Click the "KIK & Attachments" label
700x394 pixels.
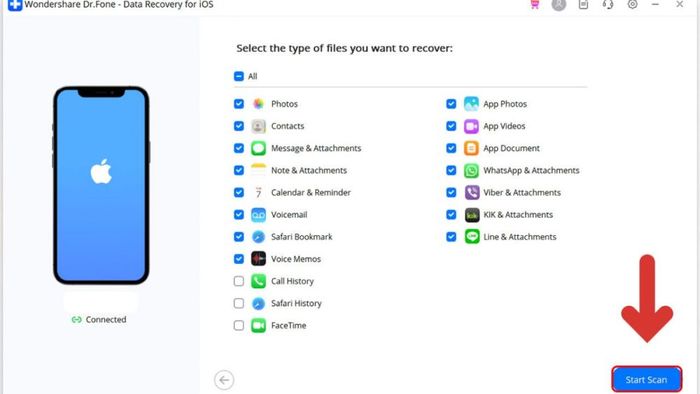[518, 215]
